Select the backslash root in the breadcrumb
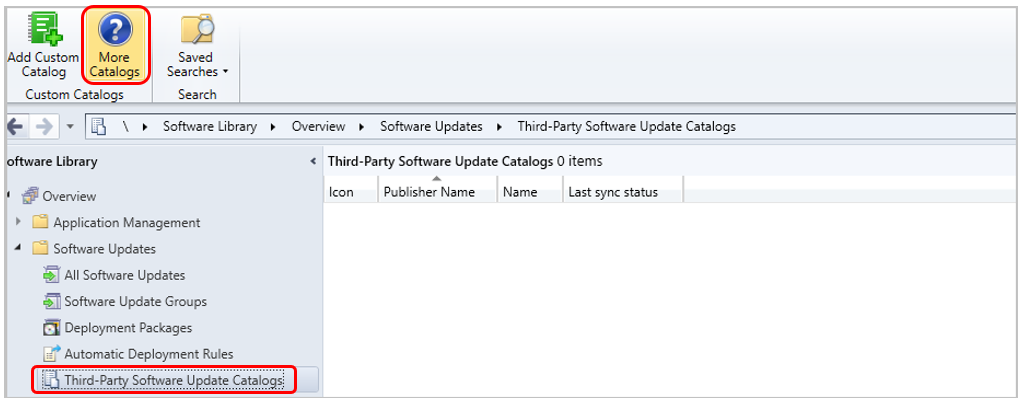The image size is (1024, 405). point(126,127)
